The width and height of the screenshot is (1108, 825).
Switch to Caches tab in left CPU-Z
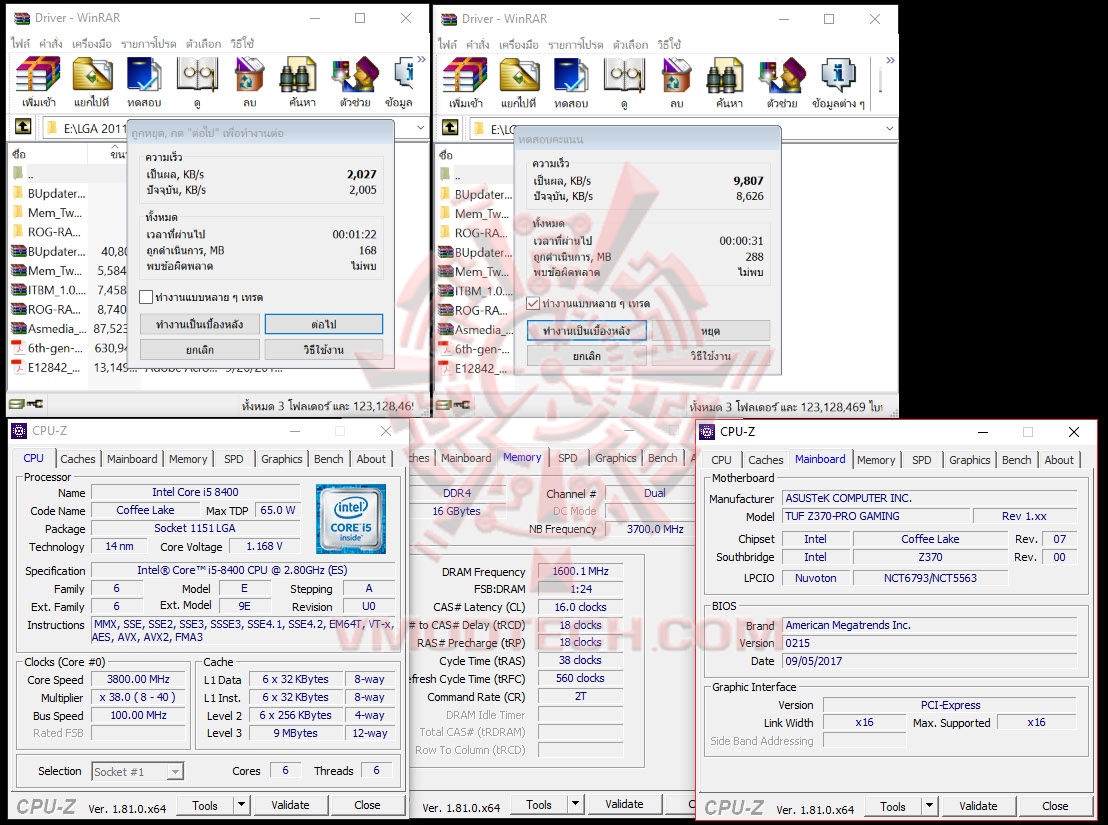coord(78,458)
